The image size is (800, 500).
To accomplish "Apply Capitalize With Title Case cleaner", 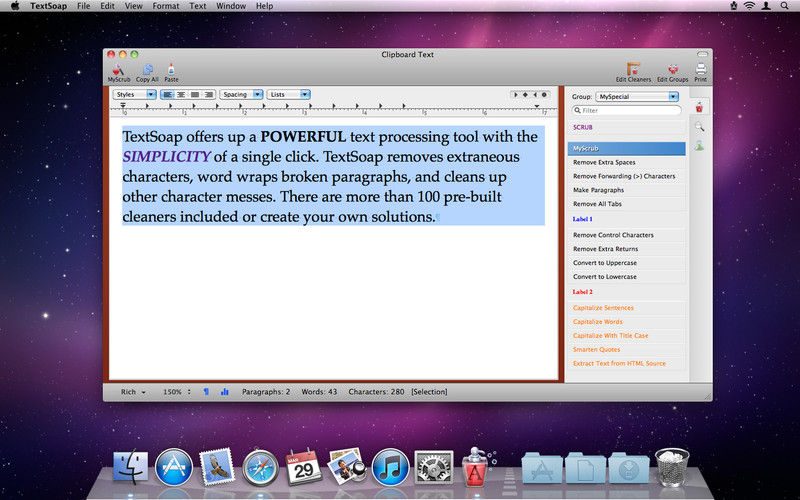I will click(627, 336).
